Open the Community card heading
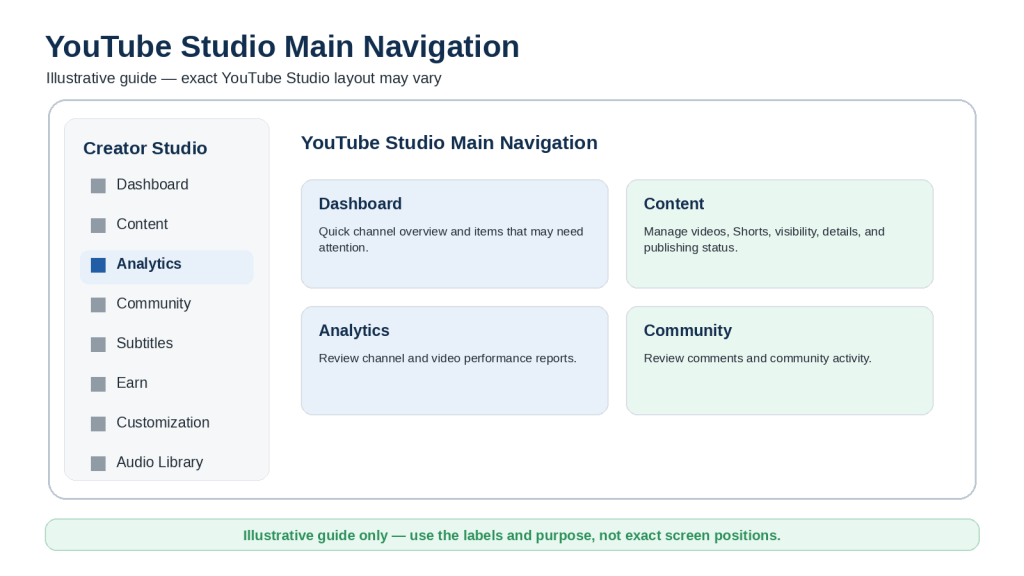This screenshot has width=1024, height=576. point(688,330)
